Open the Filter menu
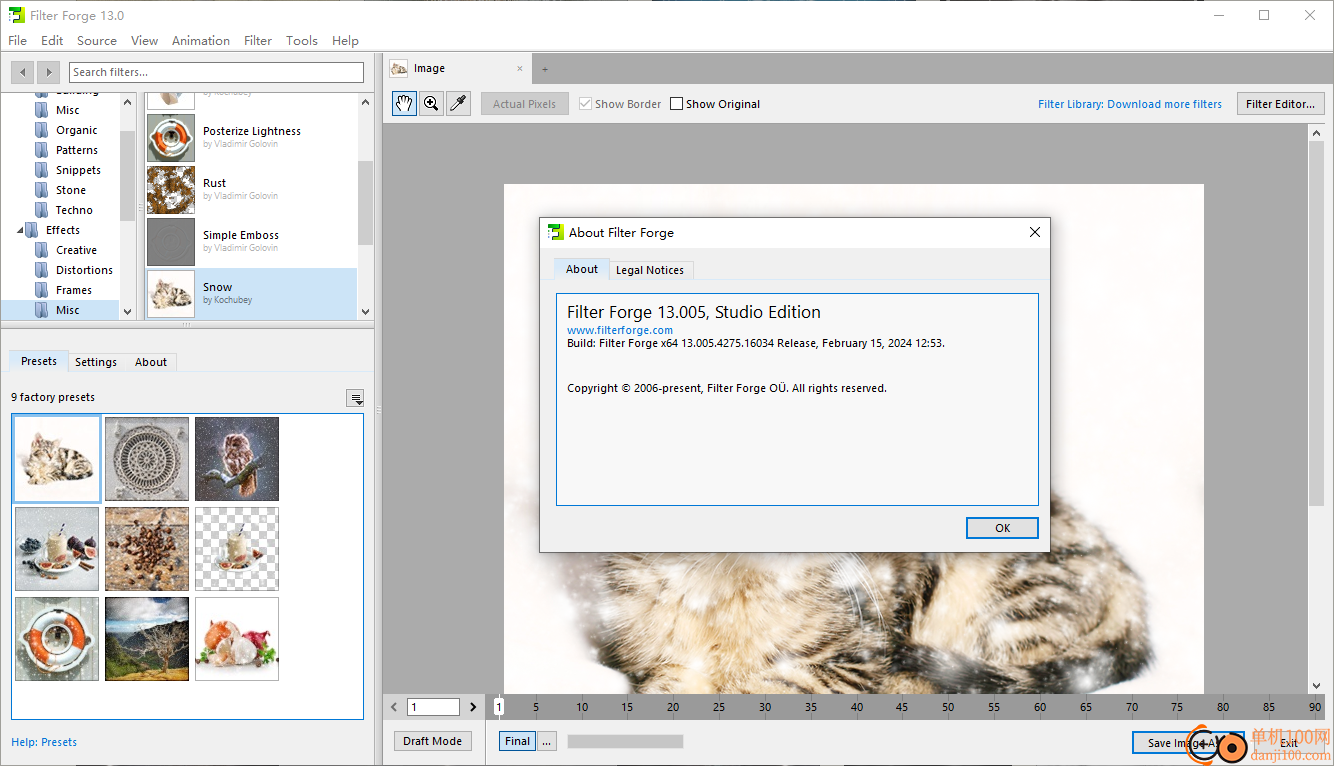Viewport: 1334px width, 766px height. tap(258, 41)
